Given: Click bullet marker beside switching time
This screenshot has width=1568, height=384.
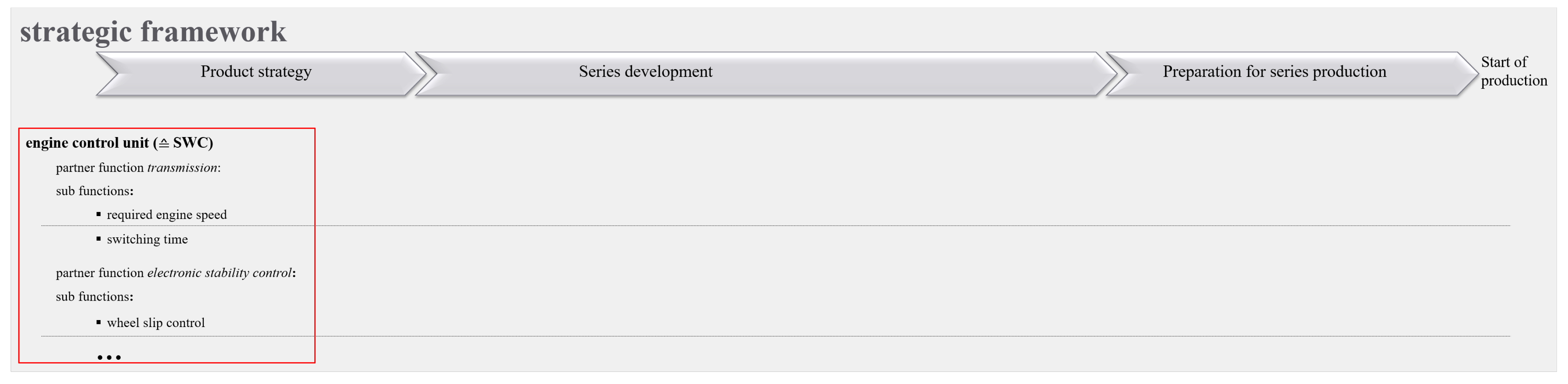Looking at the screenshot, I should coord(99,239).
